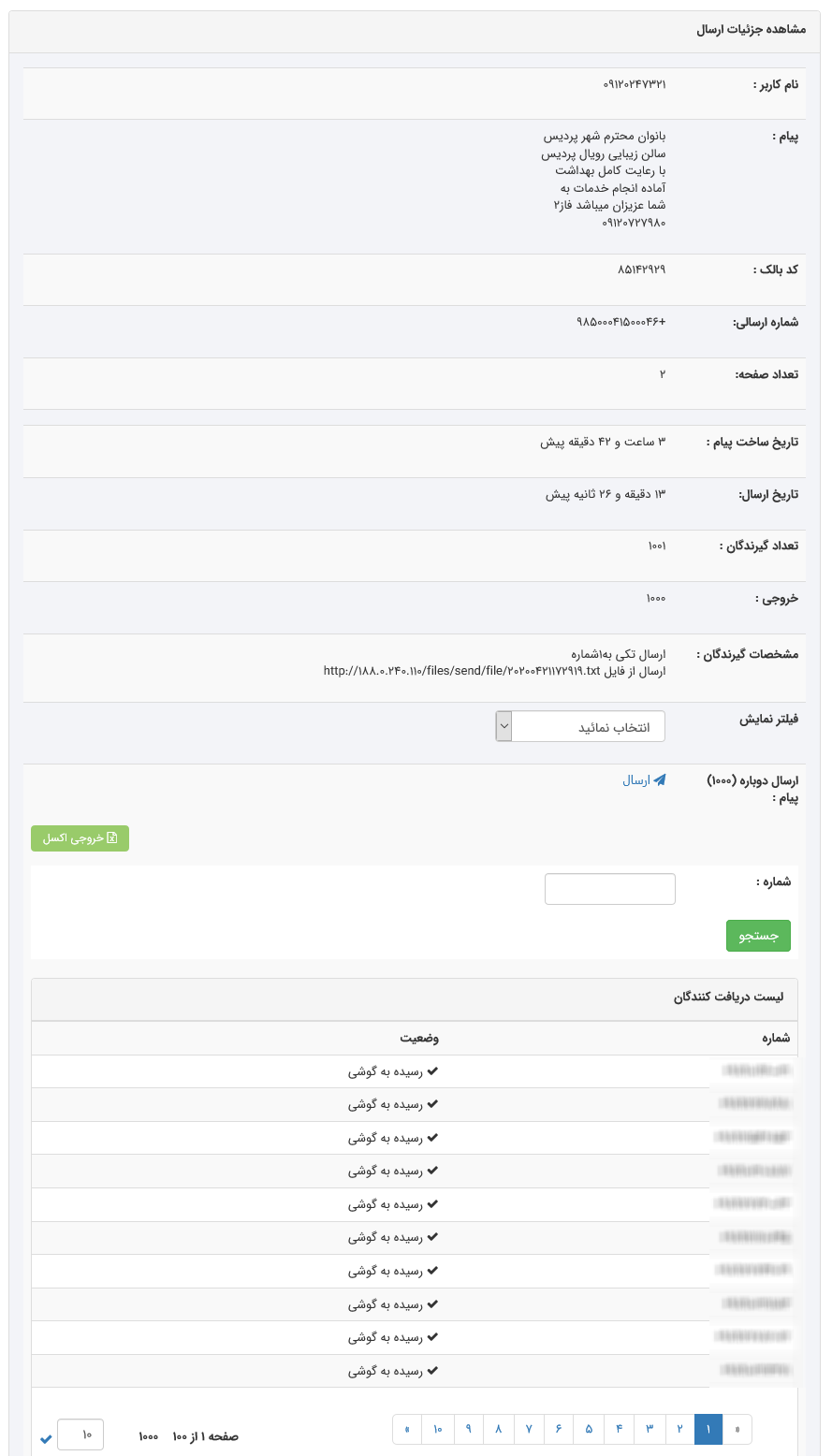The image size is (832, 1456).
Task: Click the number (شماره) search input field
Action: tap(609, 889)
